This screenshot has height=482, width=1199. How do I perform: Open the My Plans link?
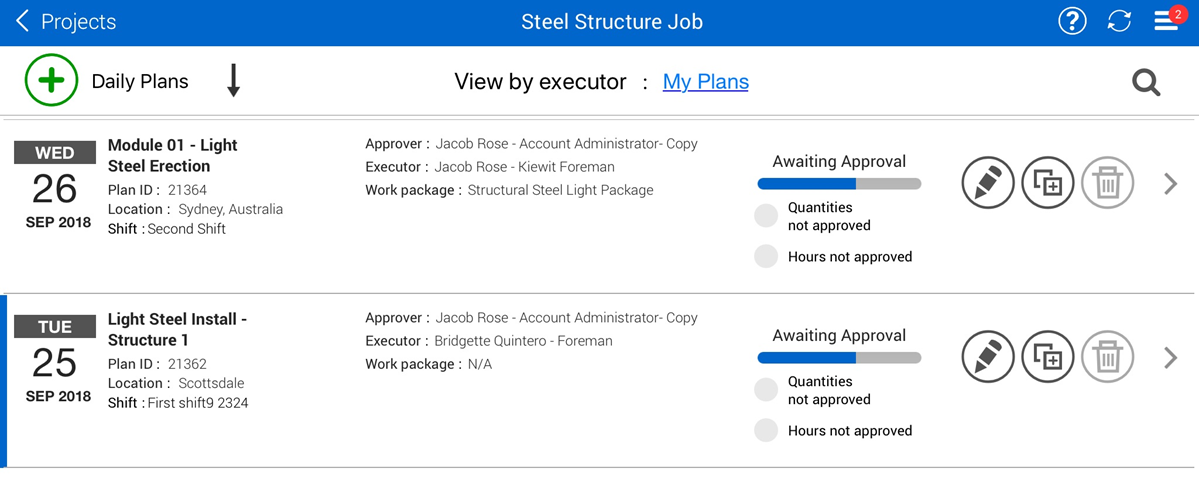[x=705, y=82]
